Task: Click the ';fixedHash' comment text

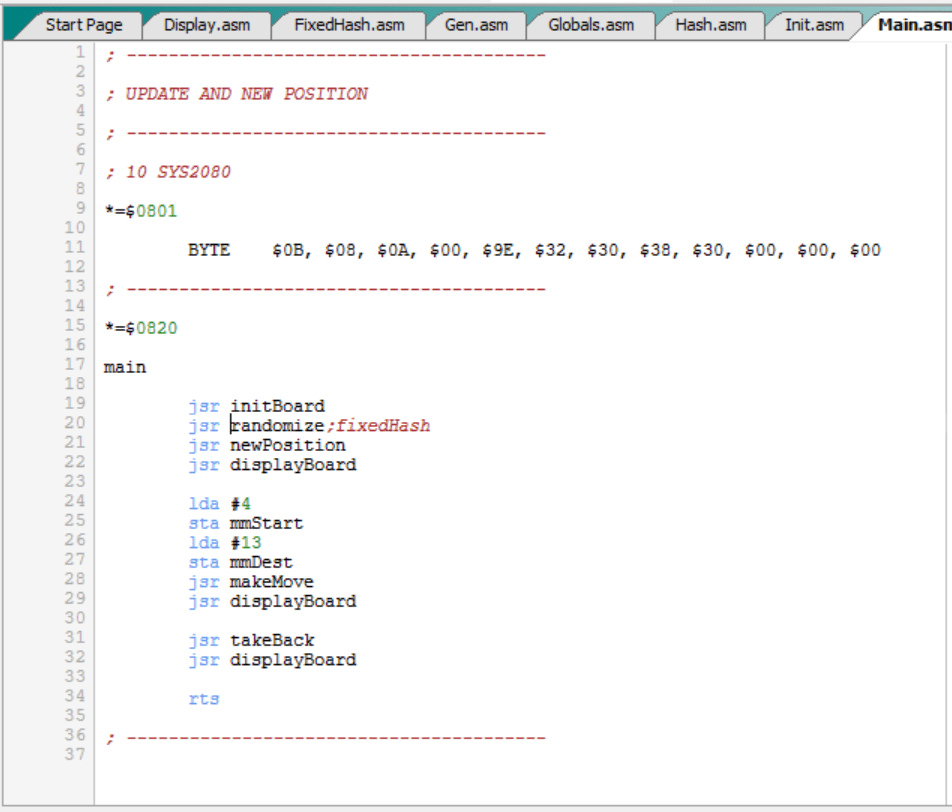Action: click(x=378, y=426)
